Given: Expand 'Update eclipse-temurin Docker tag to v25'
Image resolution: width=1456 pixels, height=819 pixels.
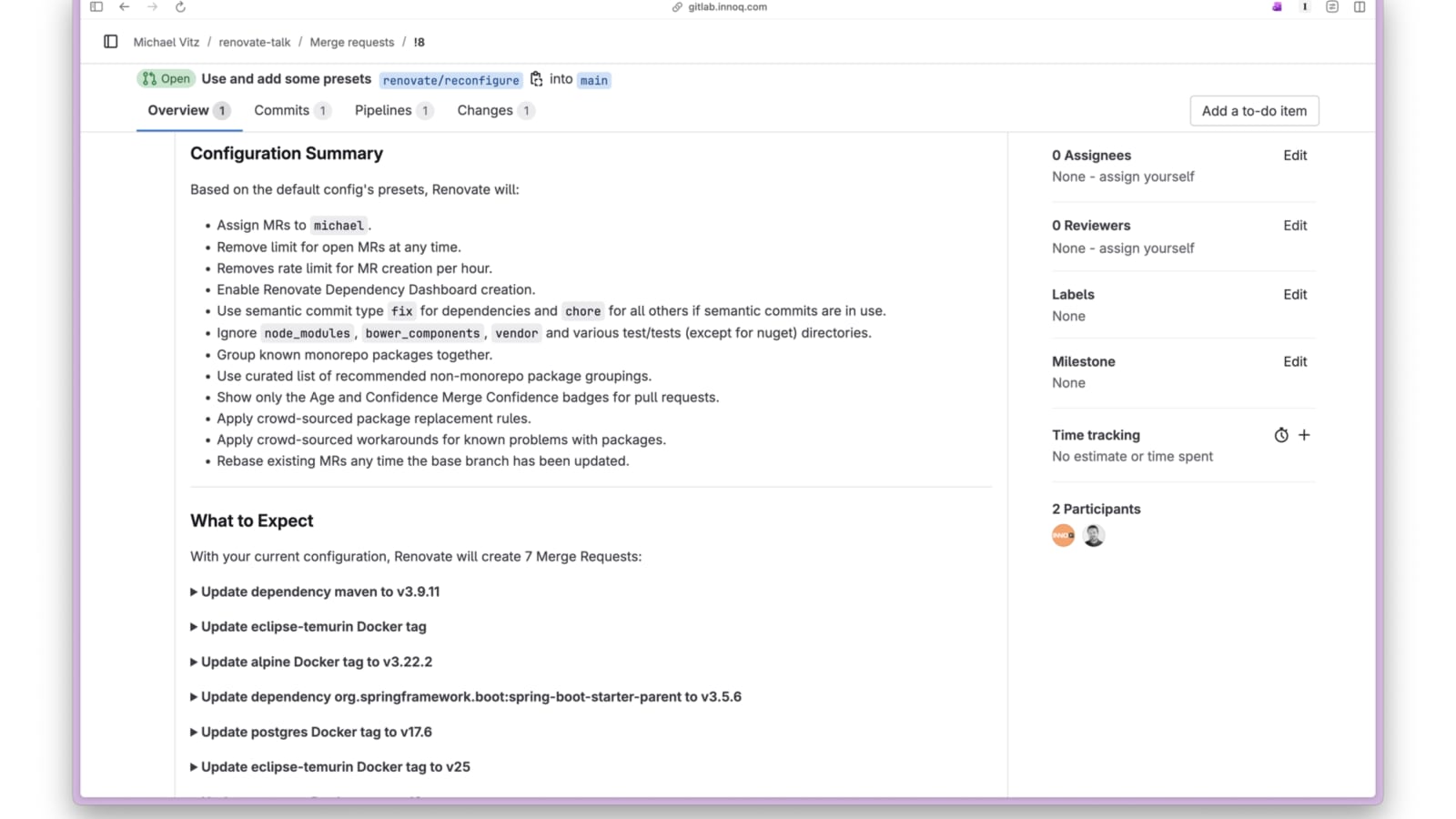Looking at the screenshot, I should coord(330,766).
